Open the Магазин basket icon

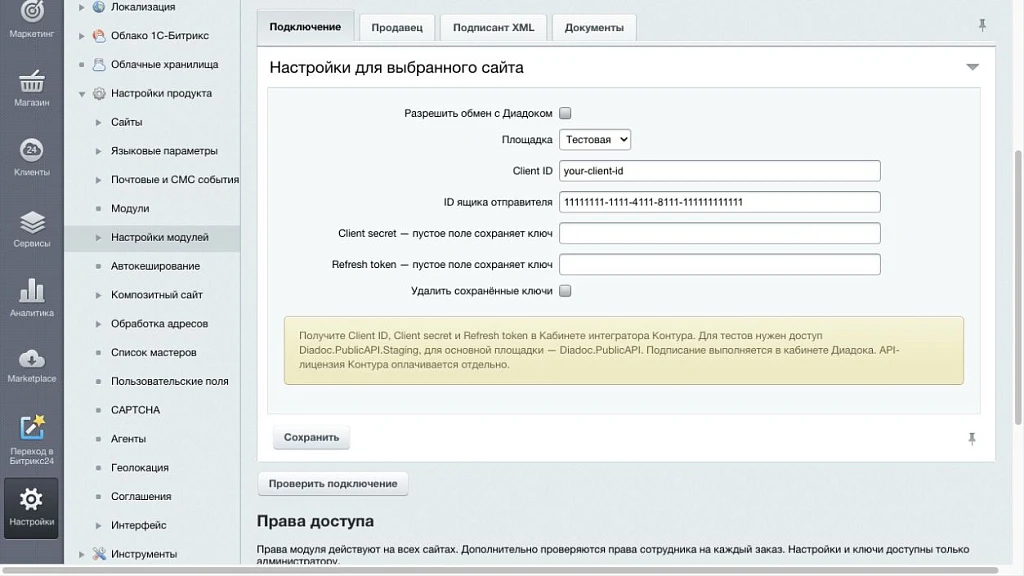tap(31, 82)
